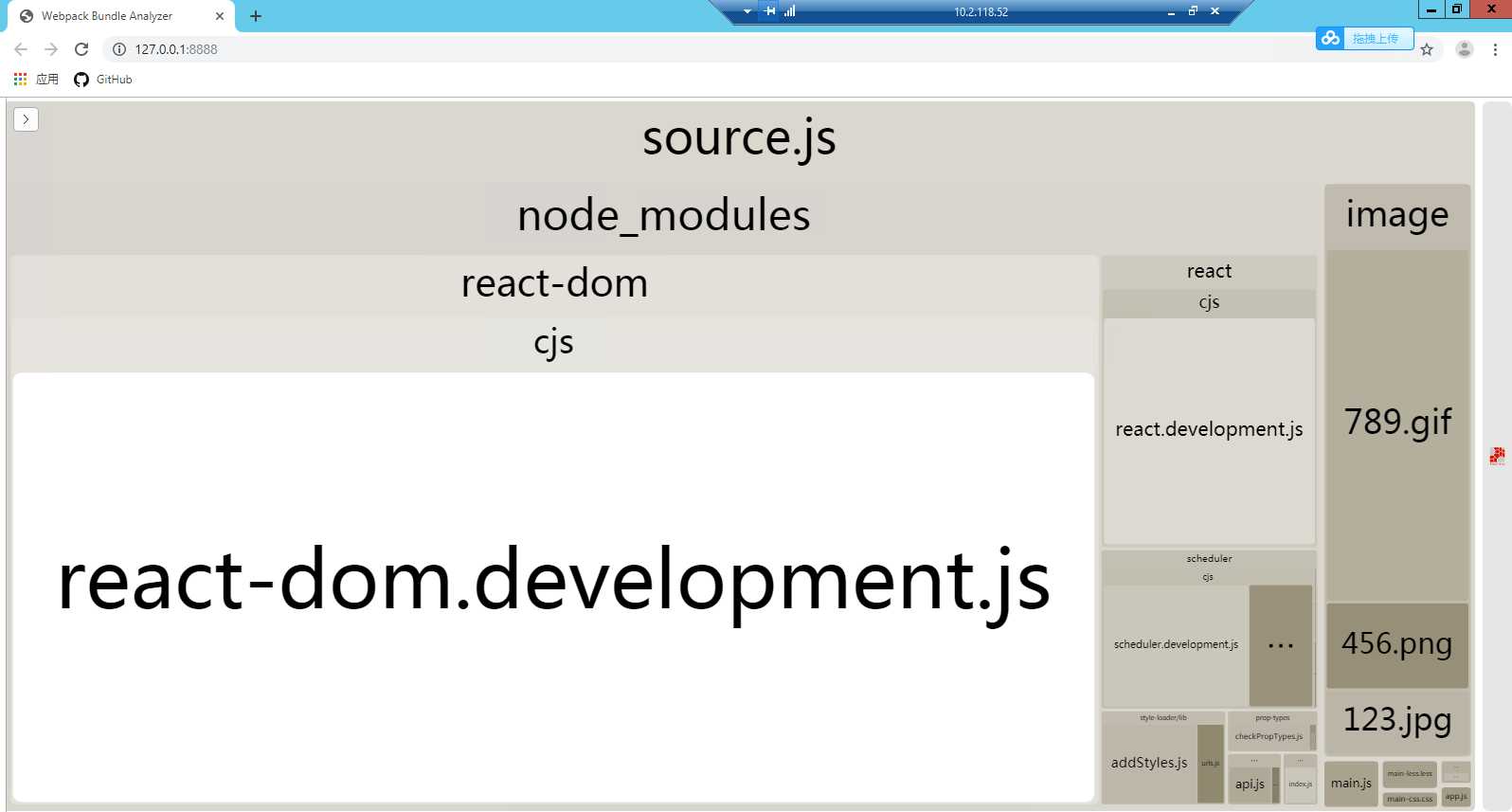
Task: Select the node_modules group header
Action: coord(664,217)
